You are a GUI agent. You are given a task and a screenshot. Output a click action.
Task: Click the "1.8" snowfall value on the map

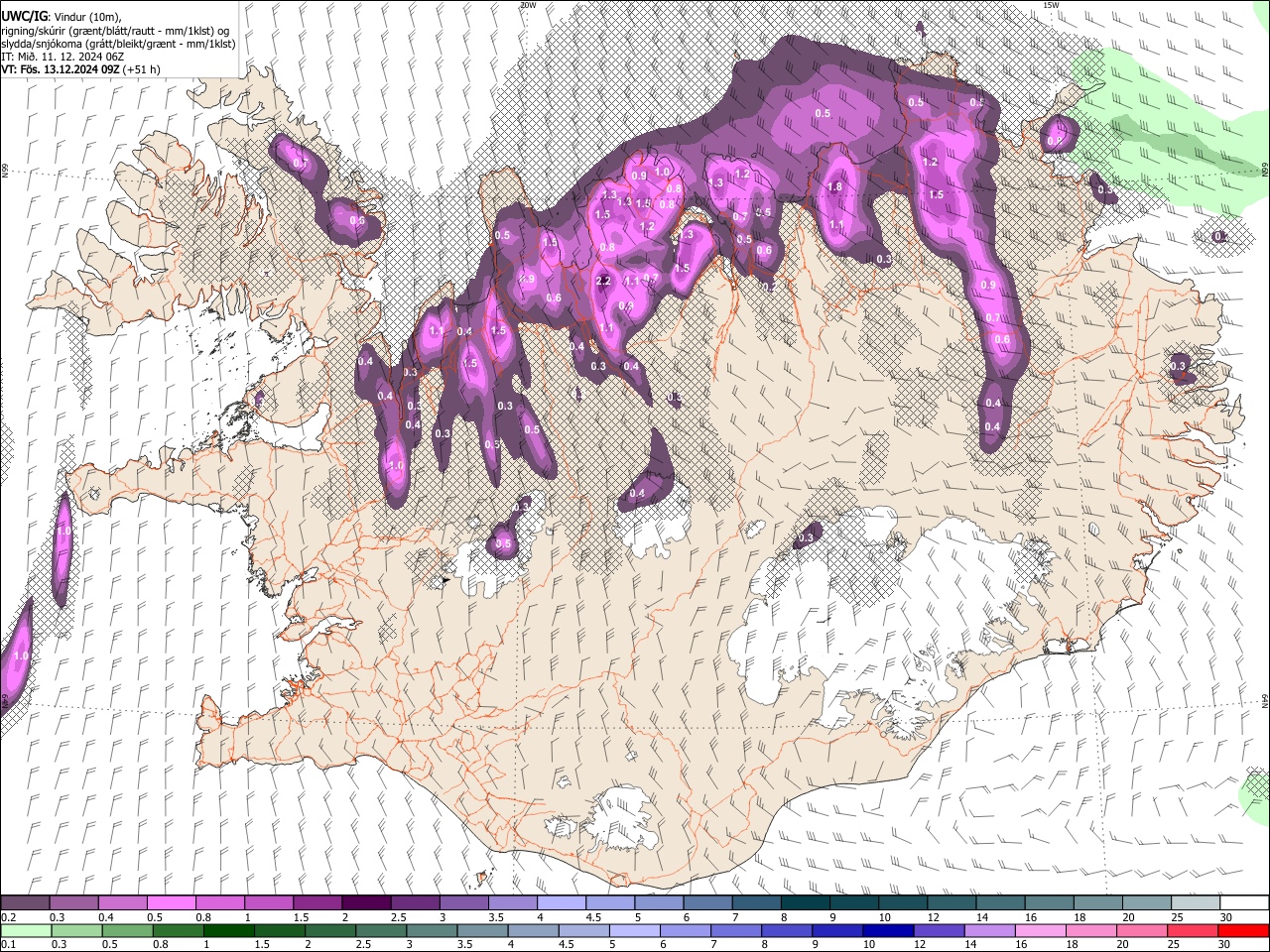(x=834, y=187)
